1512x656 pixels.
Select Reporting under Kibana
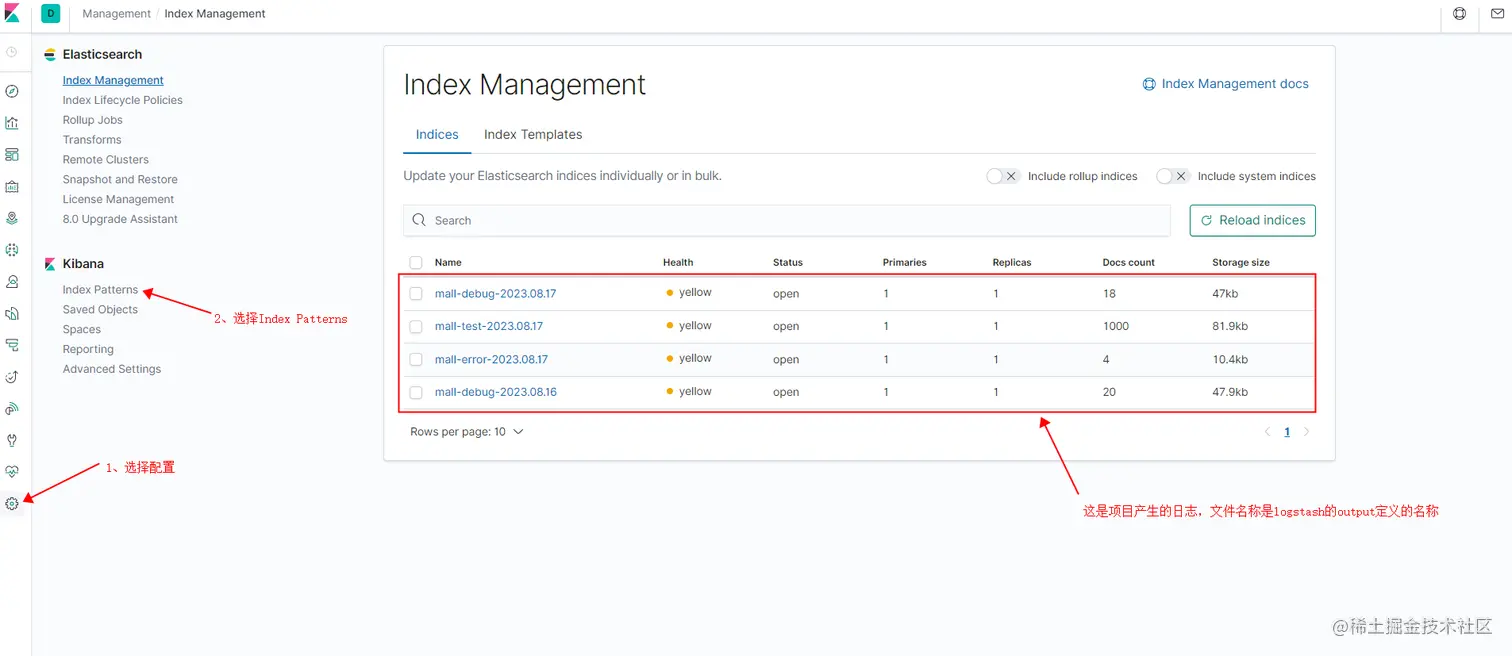click(x=88, y=349)
